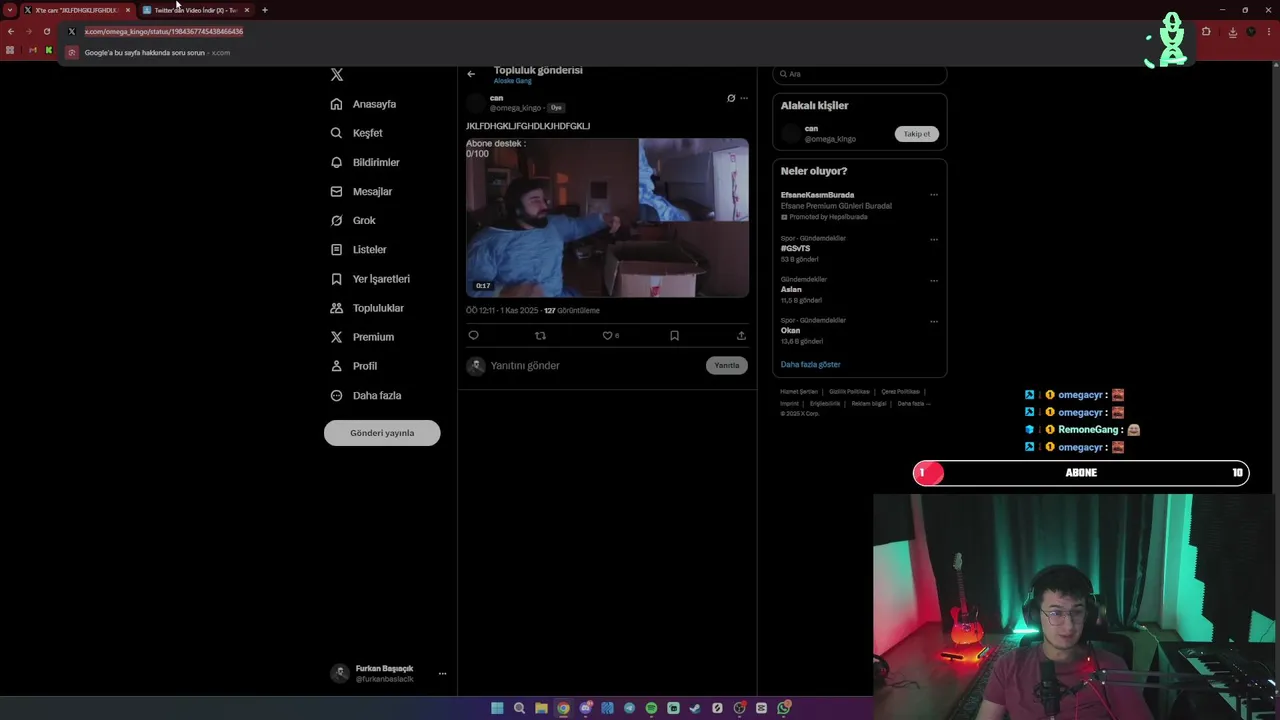
Task: Expand the Daha fazla menu
Action: pos(366,395)
